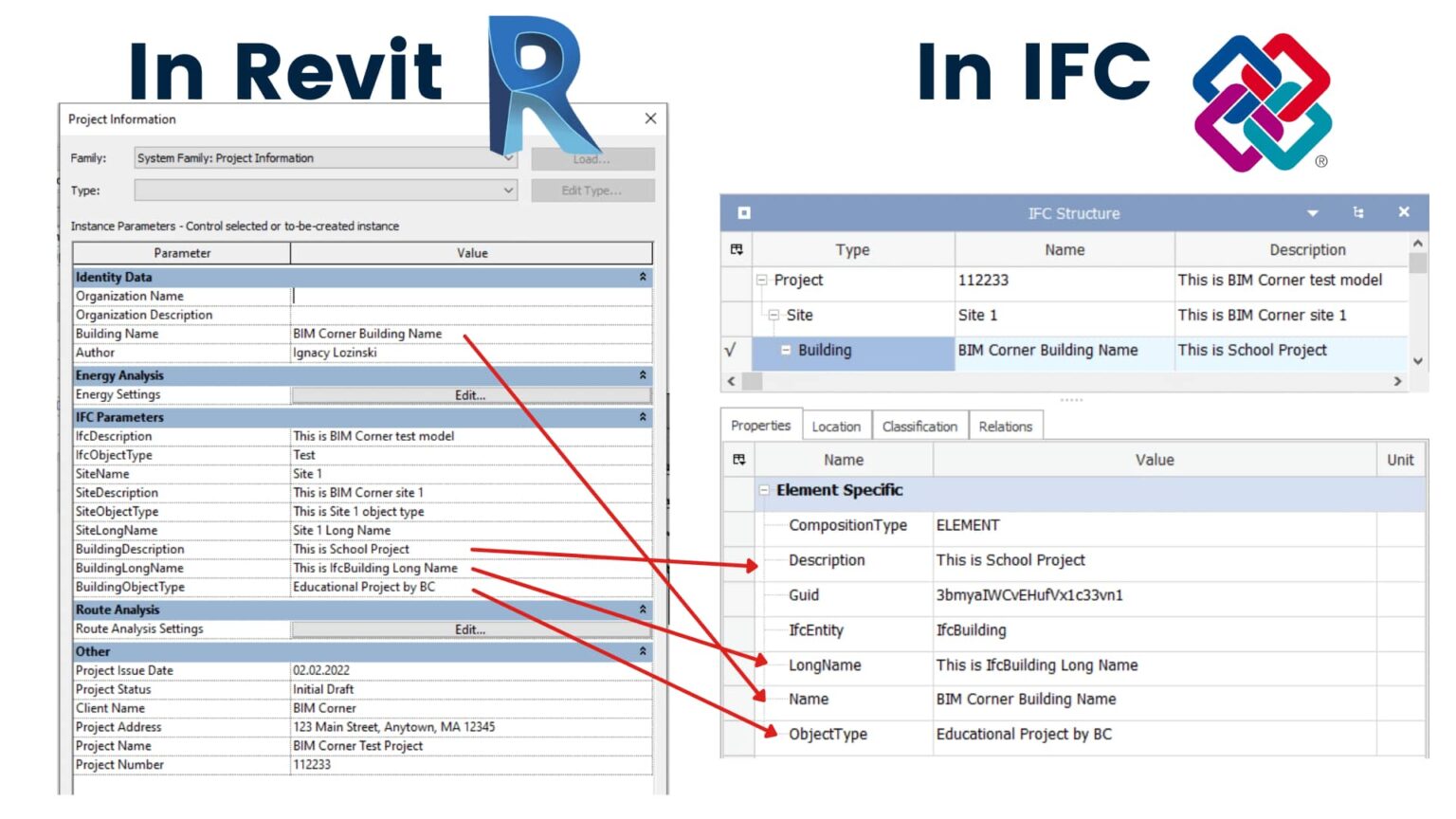Open the Family dropdown in Project Information
The width and height of the screenshot is (1456, 819).
[x=508, y=158]
